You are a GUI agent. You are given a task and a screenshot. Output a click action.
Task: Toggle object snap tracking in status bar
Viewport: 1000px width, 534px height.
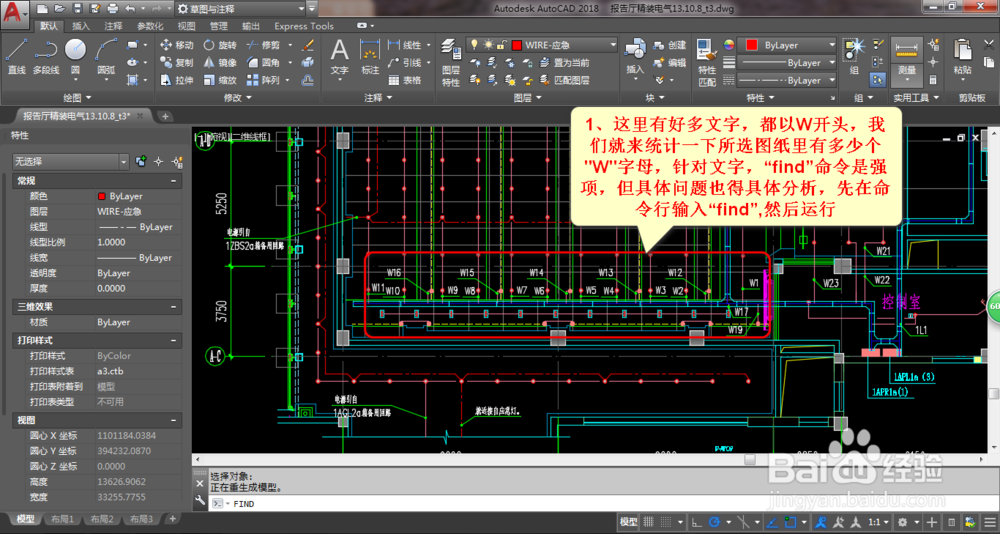point(773,522)
